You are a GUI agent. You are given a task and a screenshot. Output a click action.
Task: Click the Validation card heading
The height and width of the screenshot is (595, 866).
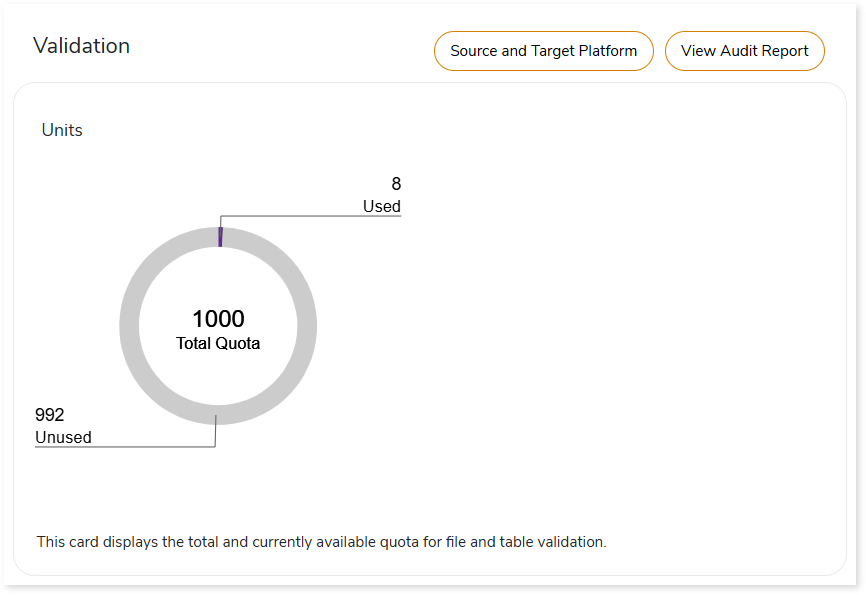(x=81, y=46)
